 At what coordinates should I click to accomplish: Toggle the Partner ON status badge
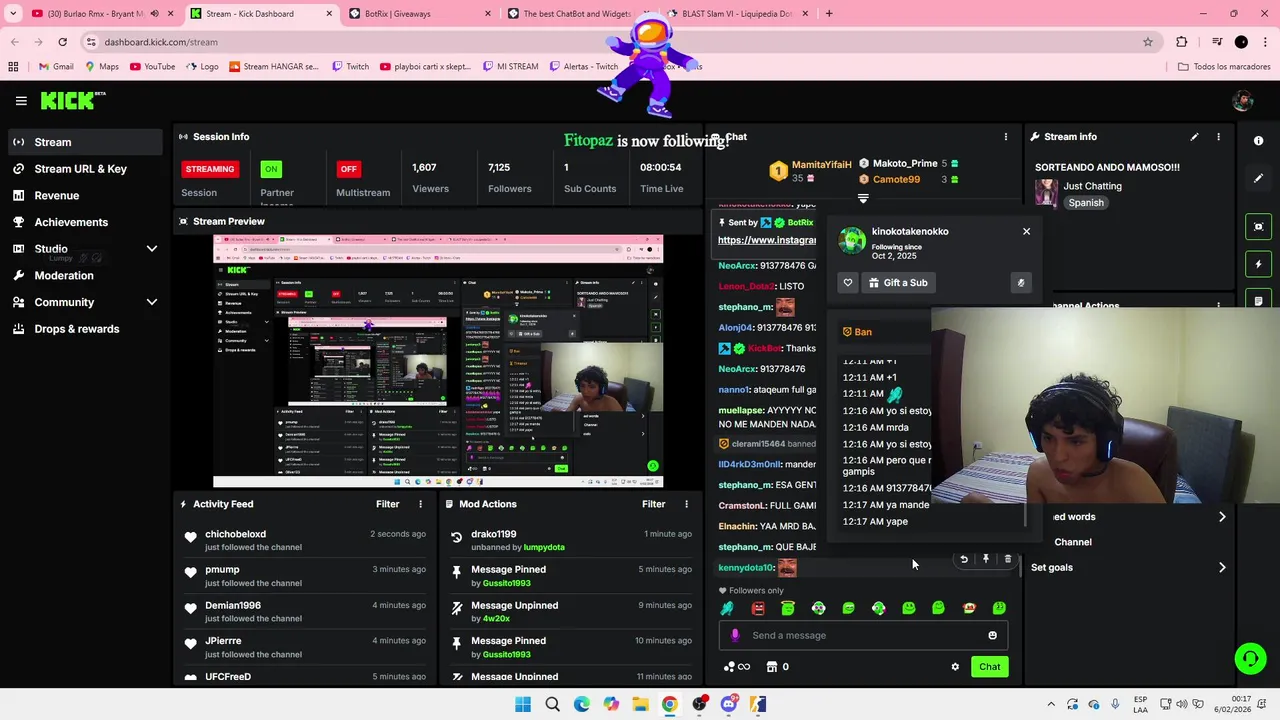(x=271, y=169)
